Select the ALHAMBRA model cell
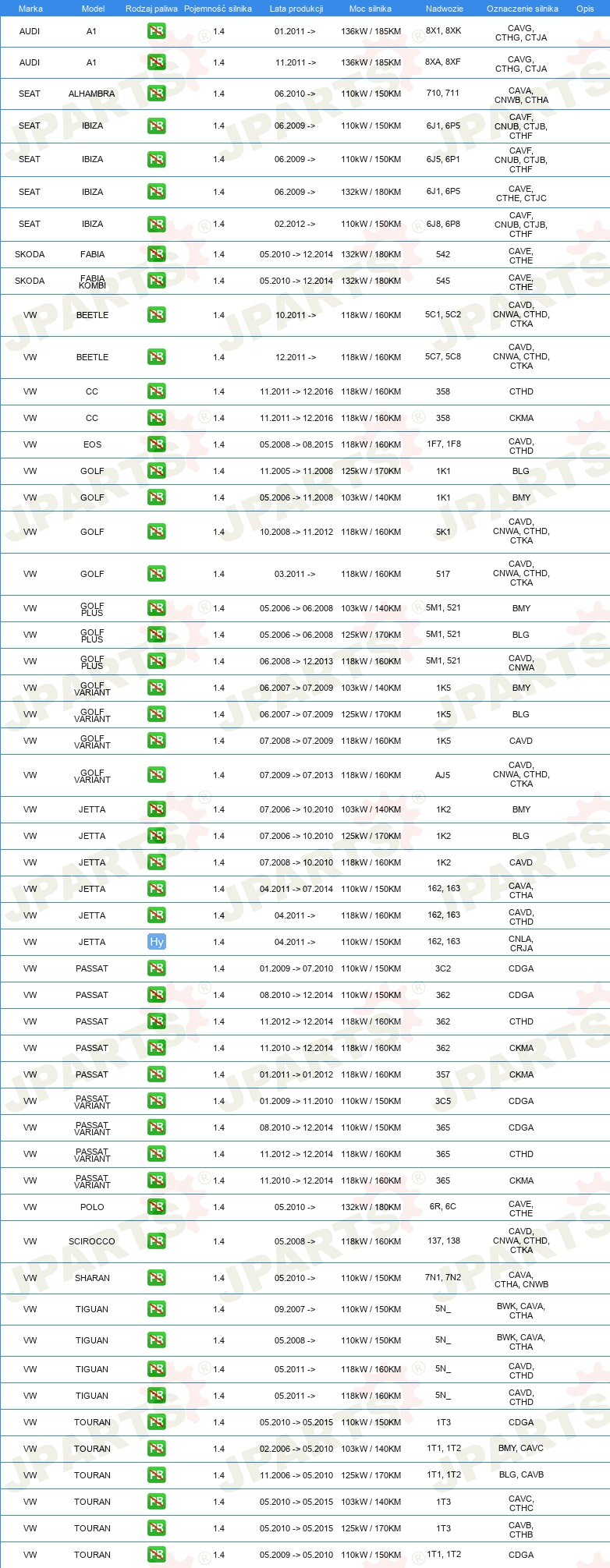 tap(91, 94)
